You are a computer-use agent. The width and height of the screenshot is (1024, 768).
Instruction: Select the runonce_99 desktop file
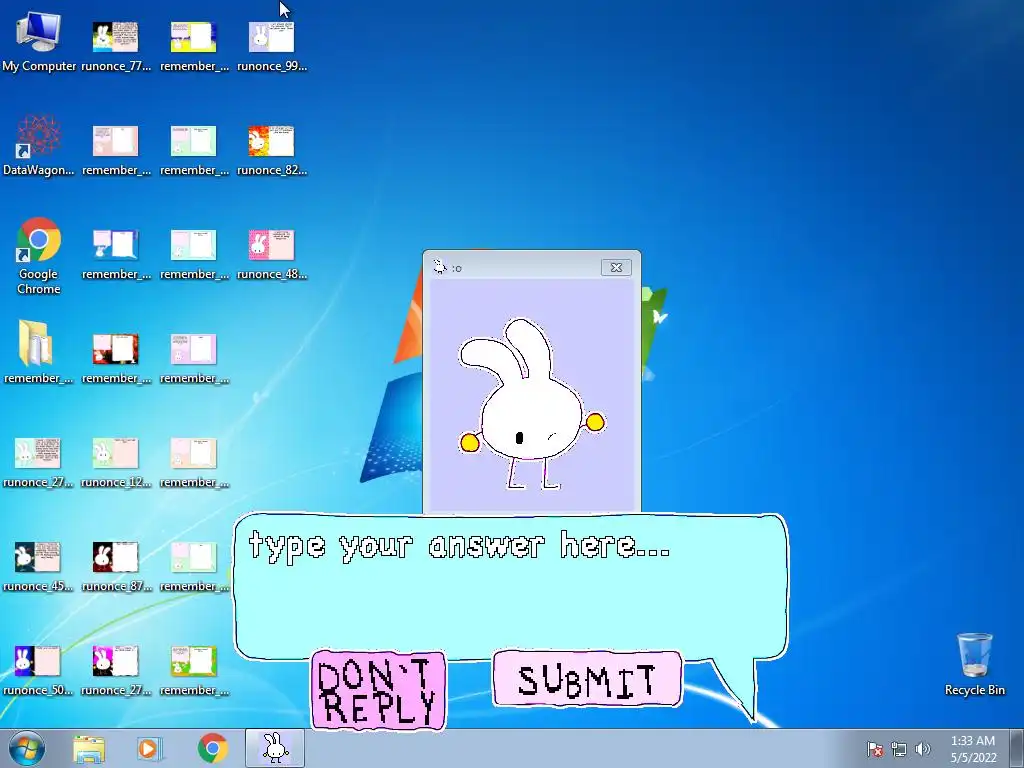[272, 44]
